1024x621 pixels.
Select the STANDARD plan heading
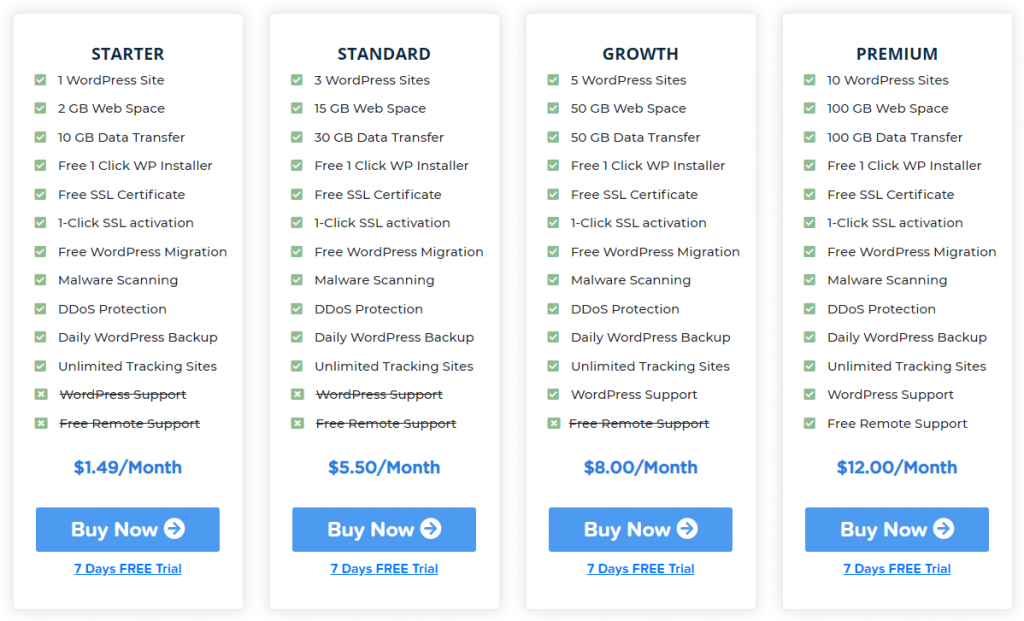click(x=384, y=54)
